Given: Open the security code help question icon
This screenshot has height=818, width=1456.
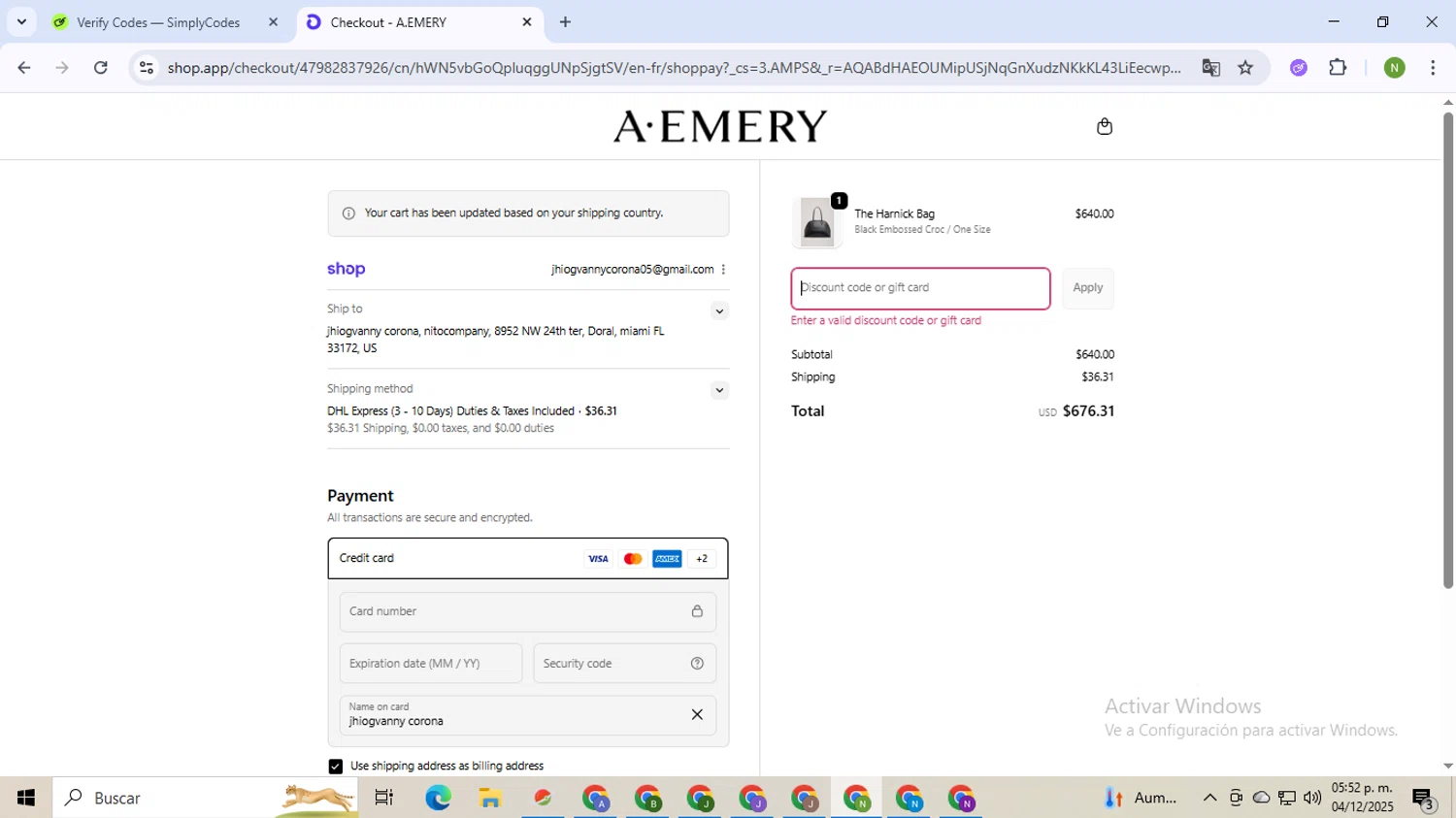Looking at the screenshot, I should pyautogui.click(x=697, y=664).
